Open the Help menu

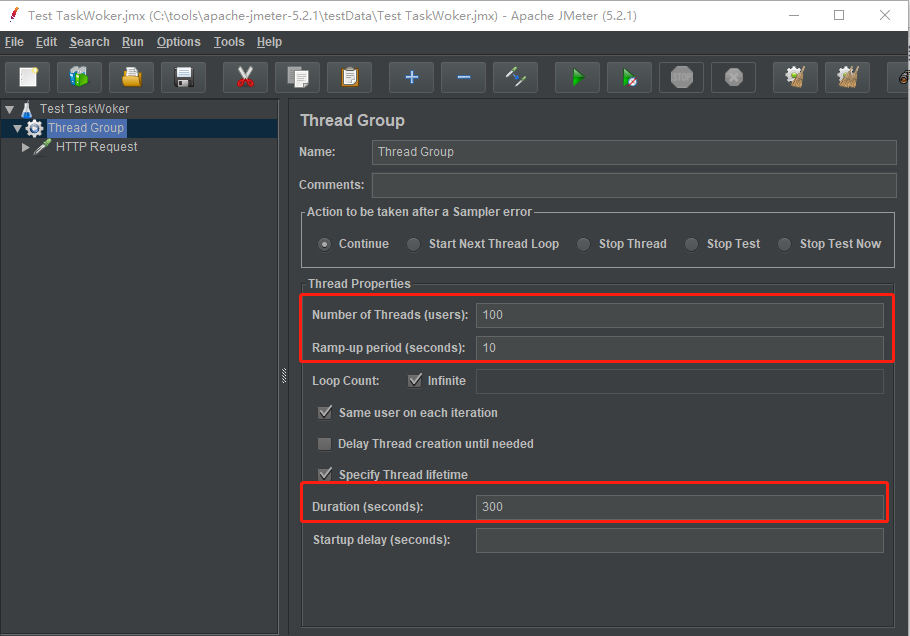tap(269, 42)
